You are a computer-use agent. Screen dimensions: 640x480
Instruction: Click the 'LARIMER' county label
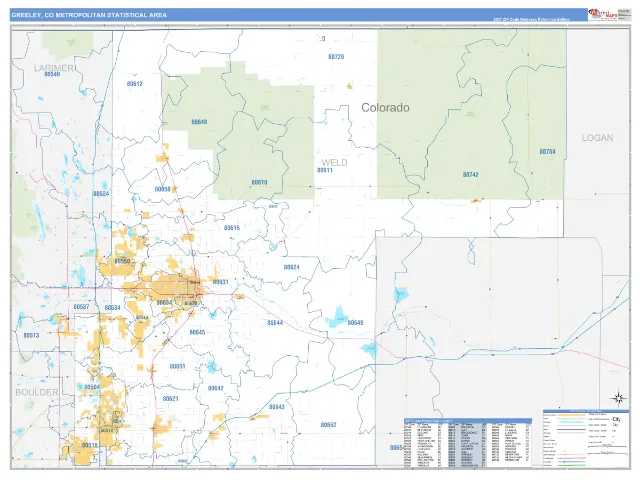[53, 68]
